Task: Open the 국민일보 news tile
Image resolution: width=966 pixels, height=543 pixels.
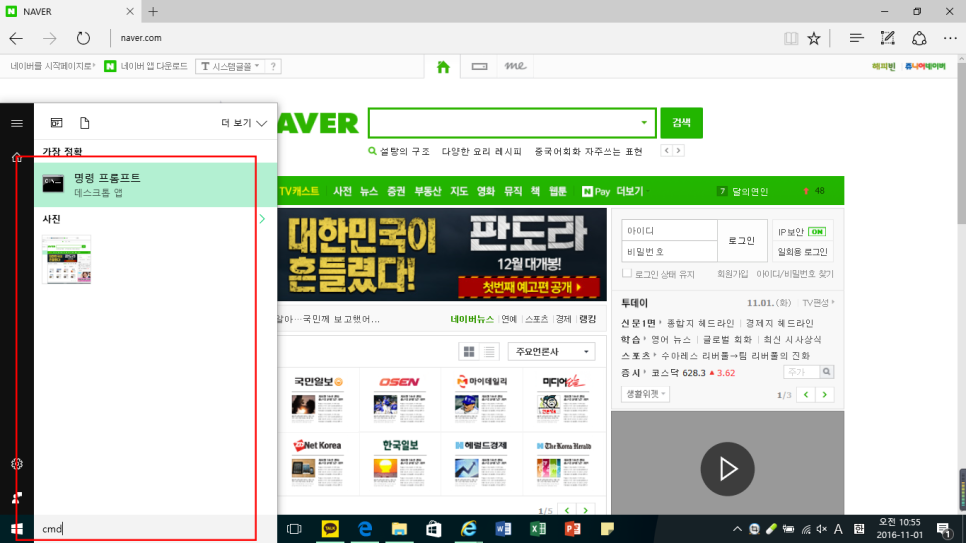Action: (x=317, y=398)
